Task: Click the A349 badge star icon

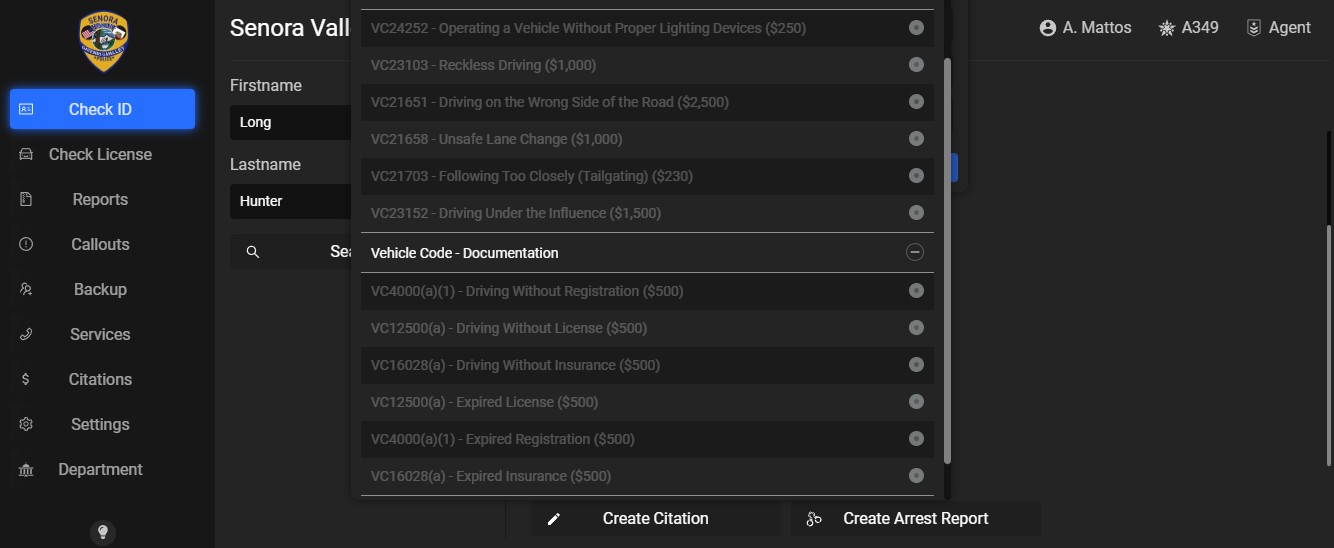Action: 1166,28
